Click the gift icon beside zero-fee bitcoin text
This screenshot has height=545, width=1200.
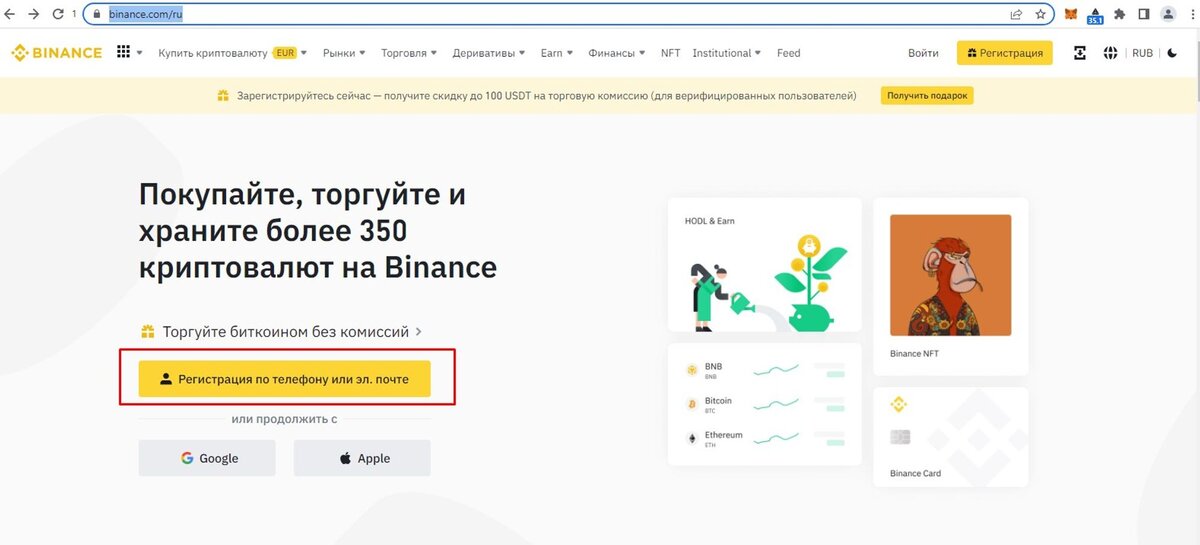pos(148,331)
